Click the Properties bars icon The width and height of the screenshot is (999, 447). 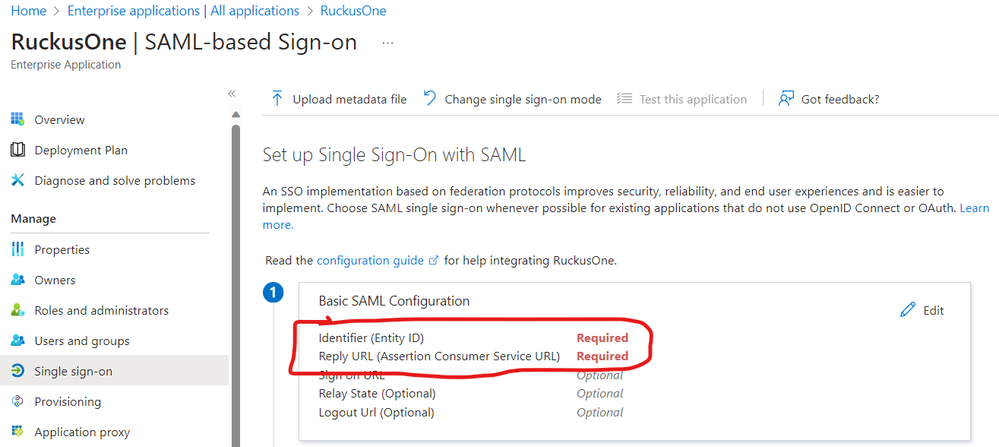tap(18, 250)
